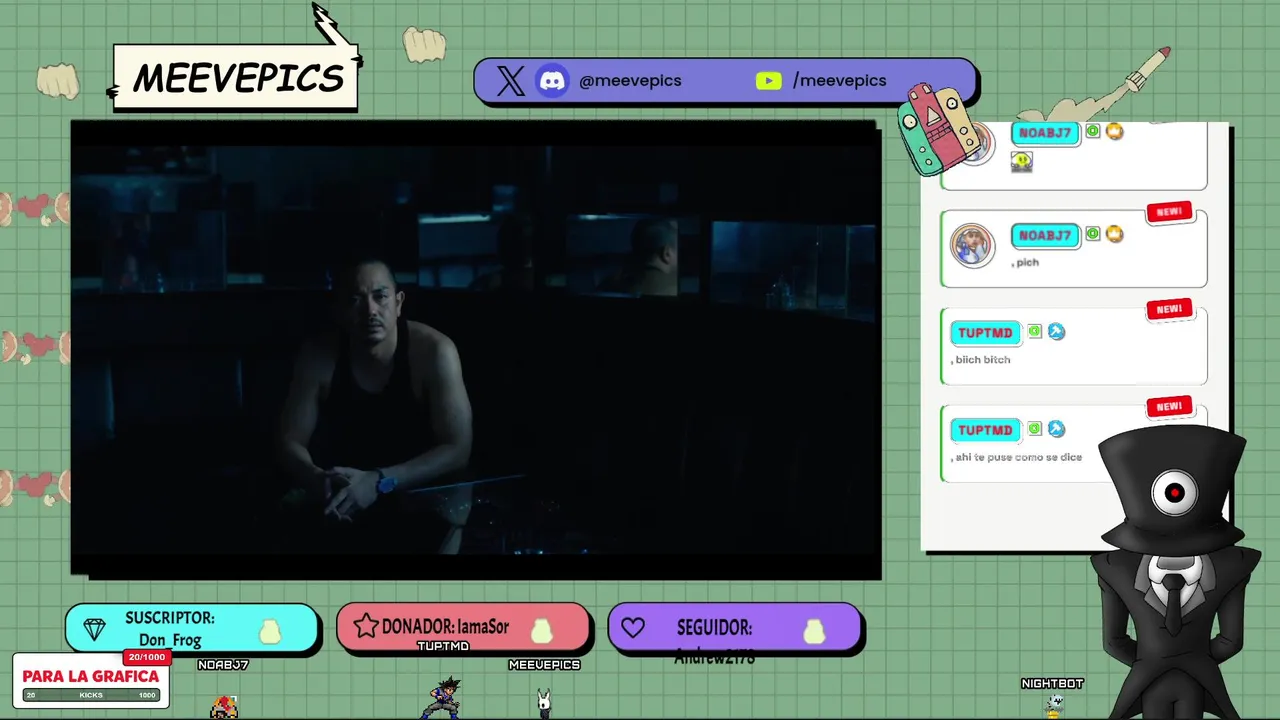Click the 'PARA LA GRAFICA' goal title
Viewport: 1280px width, 720px height.
(x=91, y=677)
